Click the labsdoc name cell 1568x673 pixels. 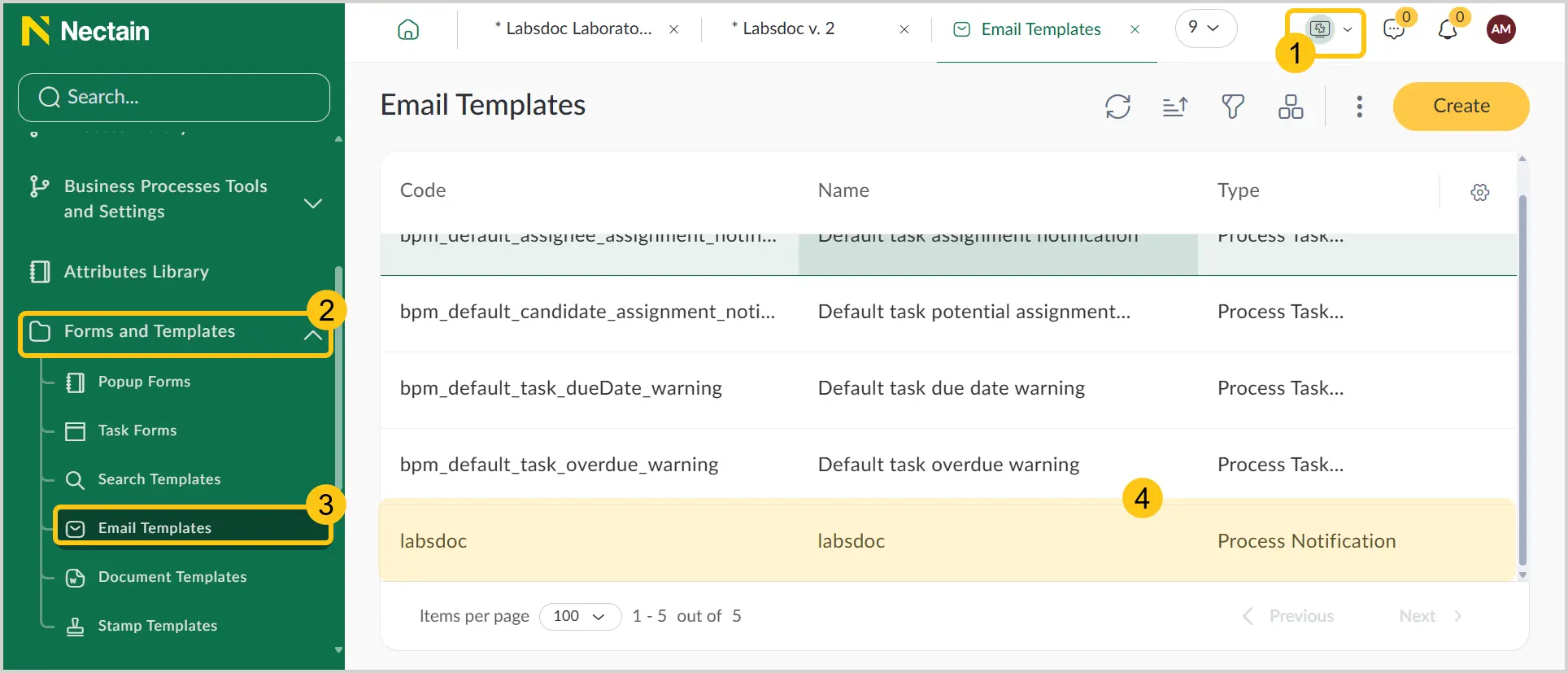[851, 541]
